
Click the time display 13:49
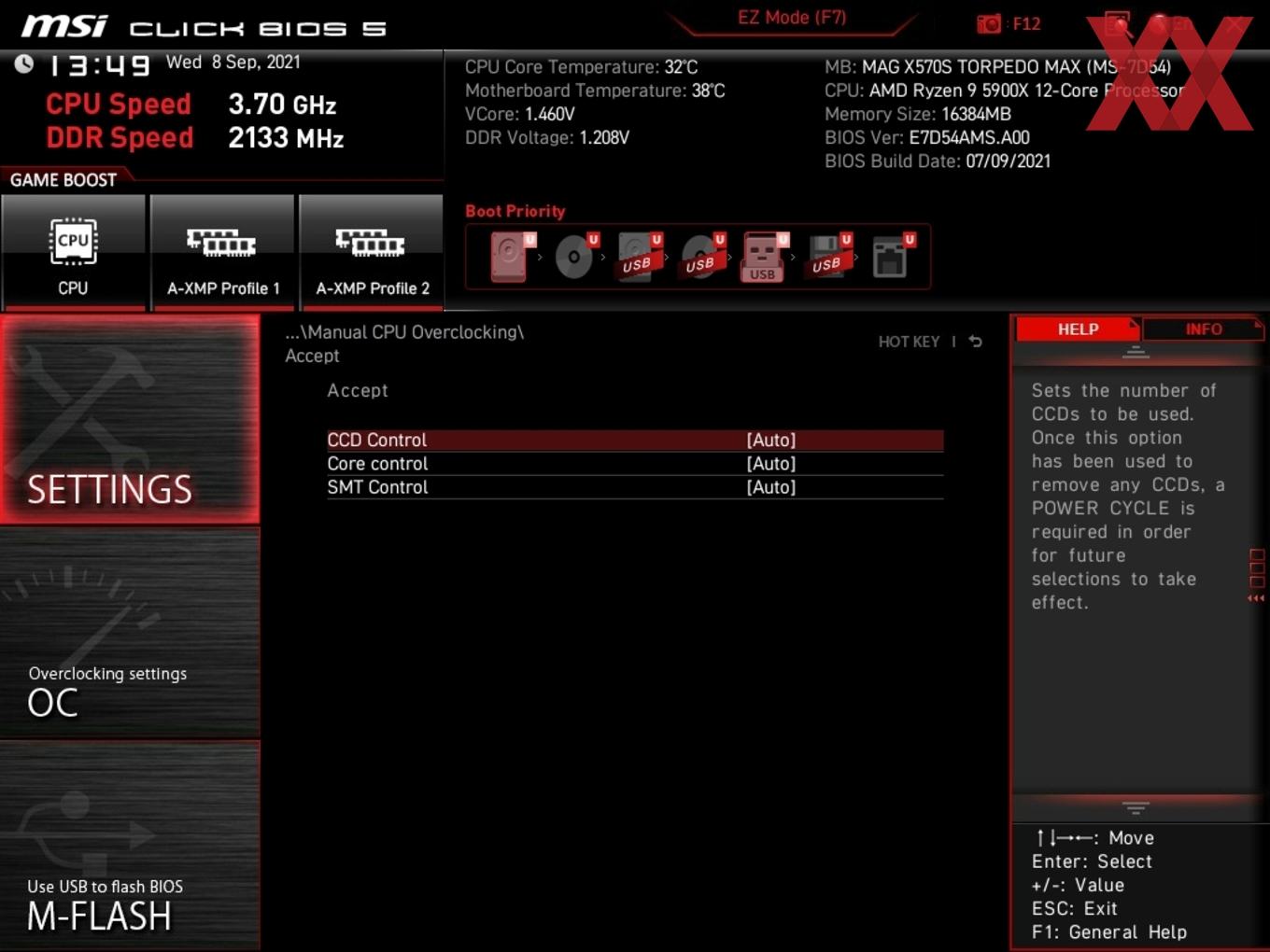tap(99, 65)
